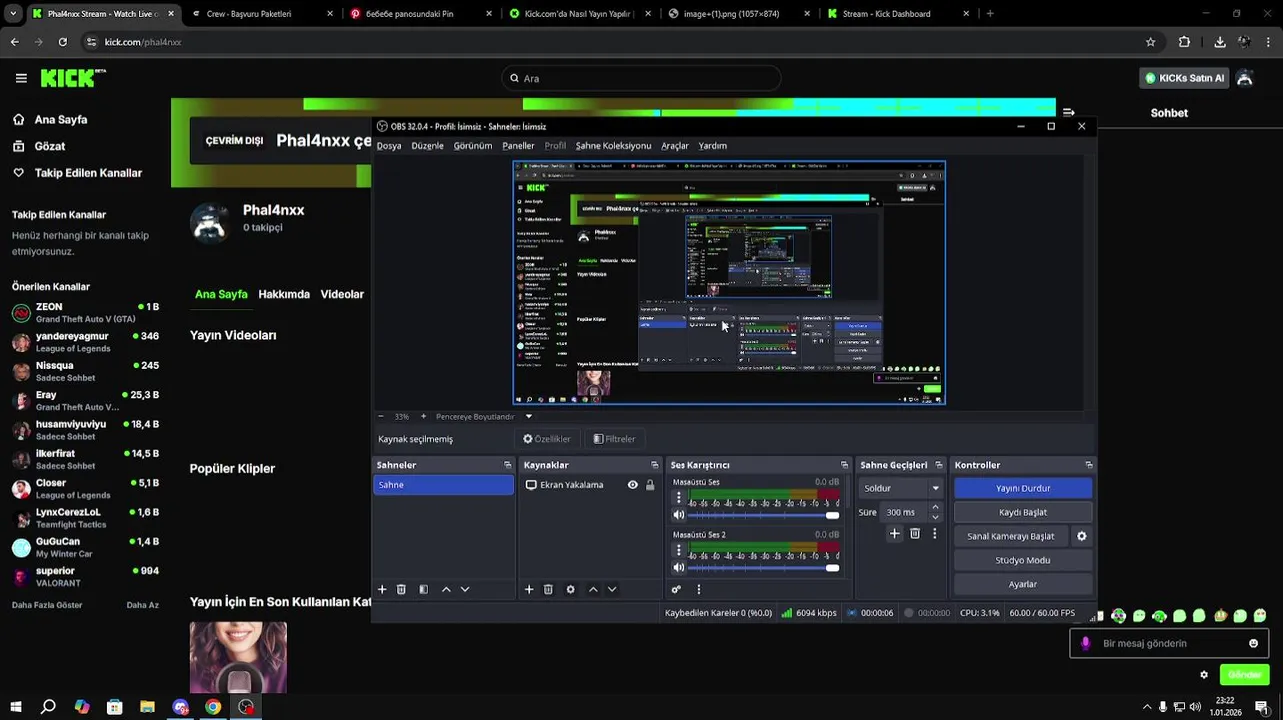
Task: Open the options dots for Masaüstü Ses
Action: pos(679,498)
